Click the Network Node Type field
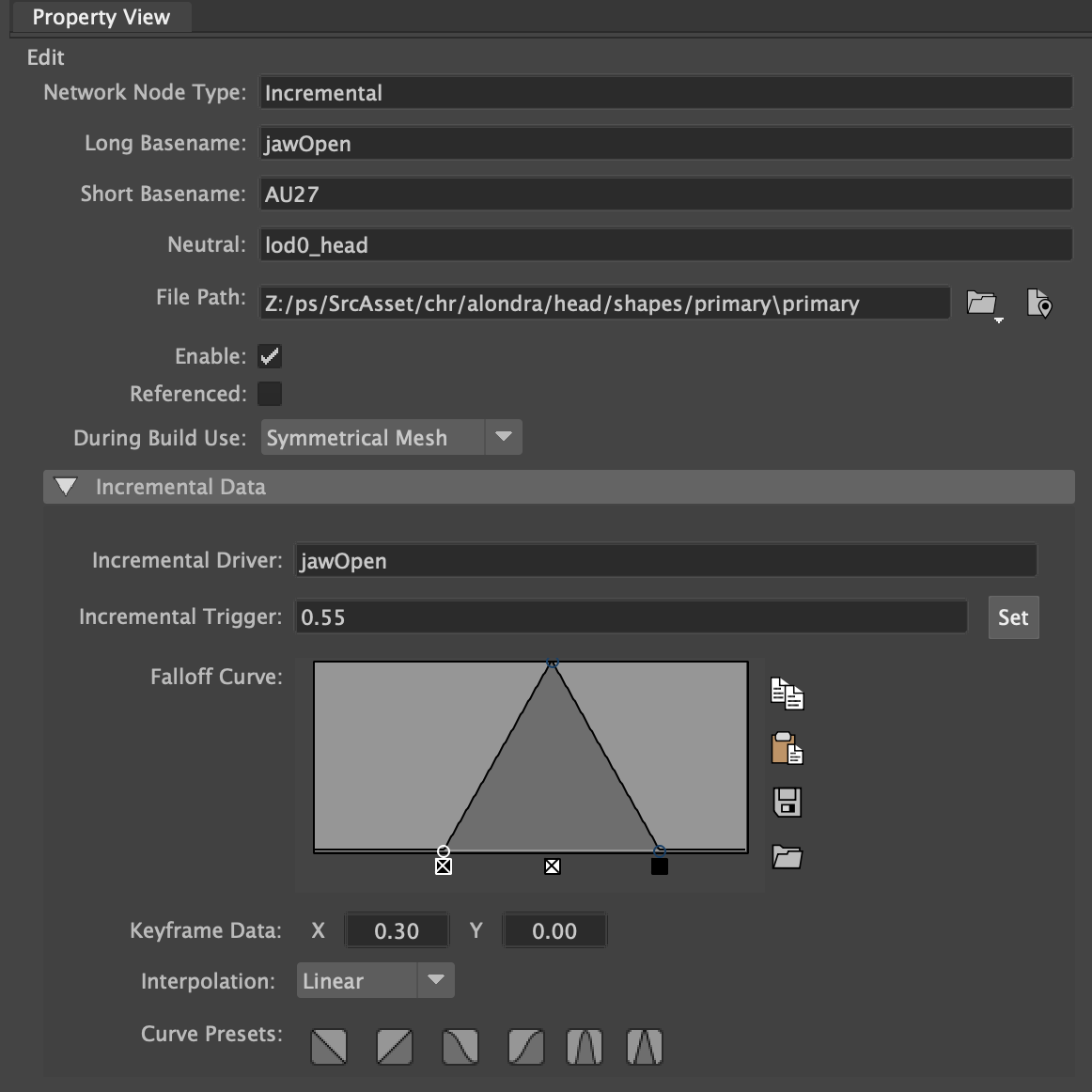 (665, 93)
